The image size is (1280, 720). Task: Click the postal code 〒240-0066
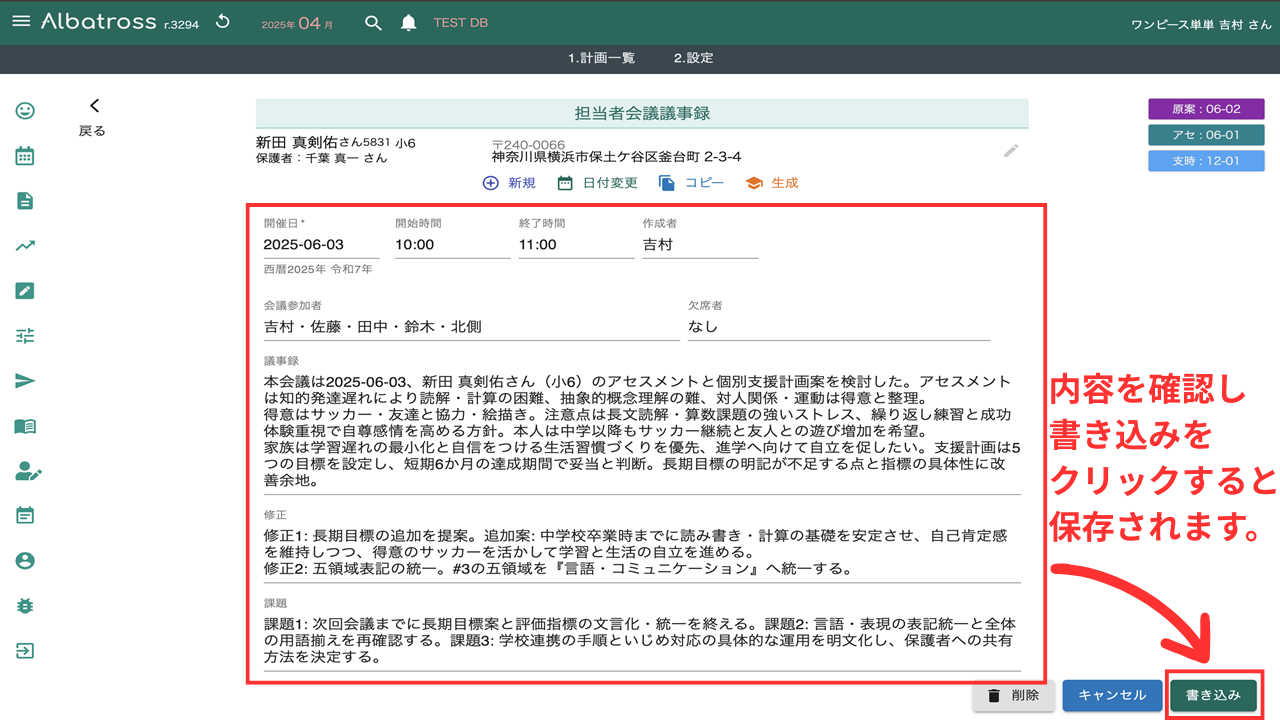coord(528,145)
